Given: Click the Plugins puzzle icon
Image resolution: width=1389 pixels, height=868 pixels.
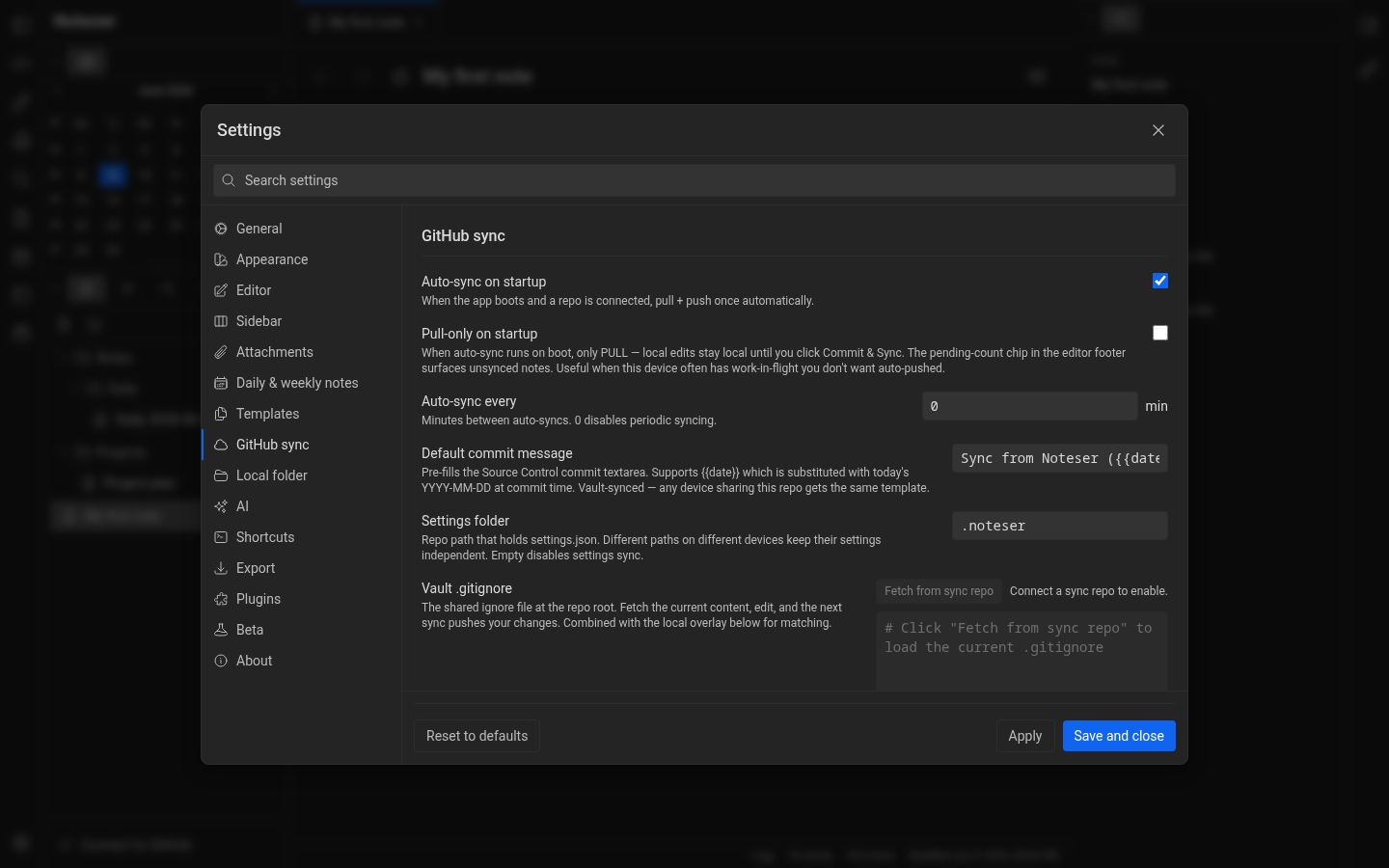Looking at the screenshot, I should (x=221, y=599).
